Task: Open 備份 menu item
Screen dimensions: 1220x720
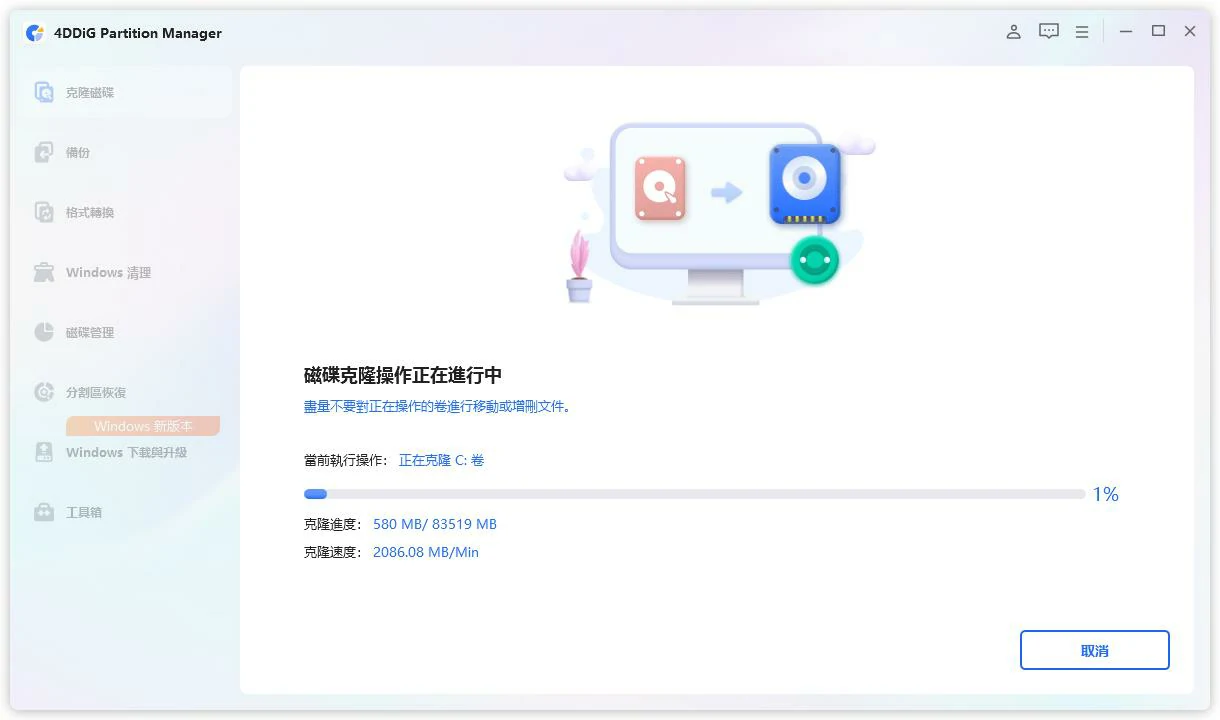Action: point(123,152)
